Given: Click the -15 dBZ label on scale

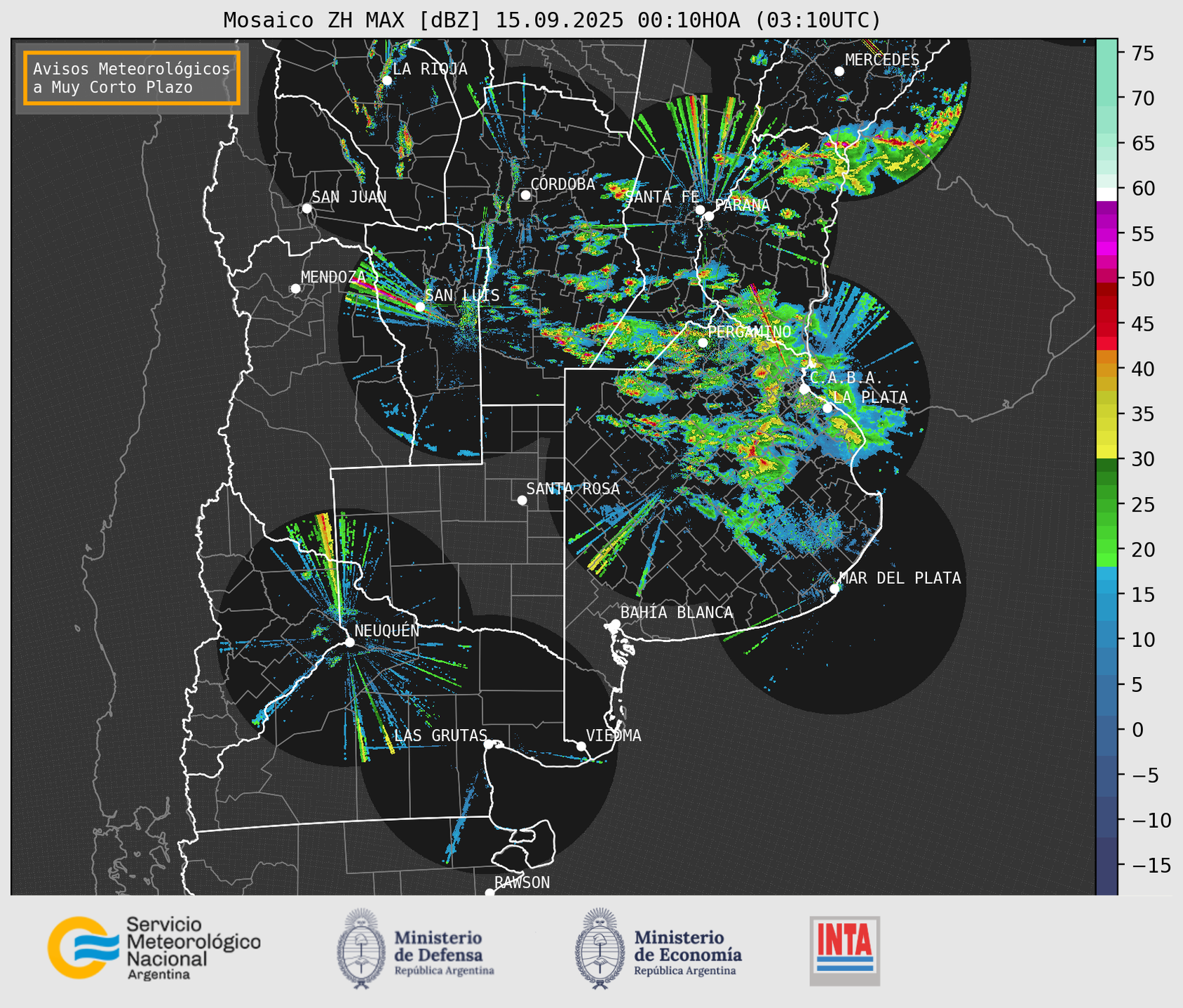Looking at the screenshot, I should pyautogui.click(x=1150, y=866).
